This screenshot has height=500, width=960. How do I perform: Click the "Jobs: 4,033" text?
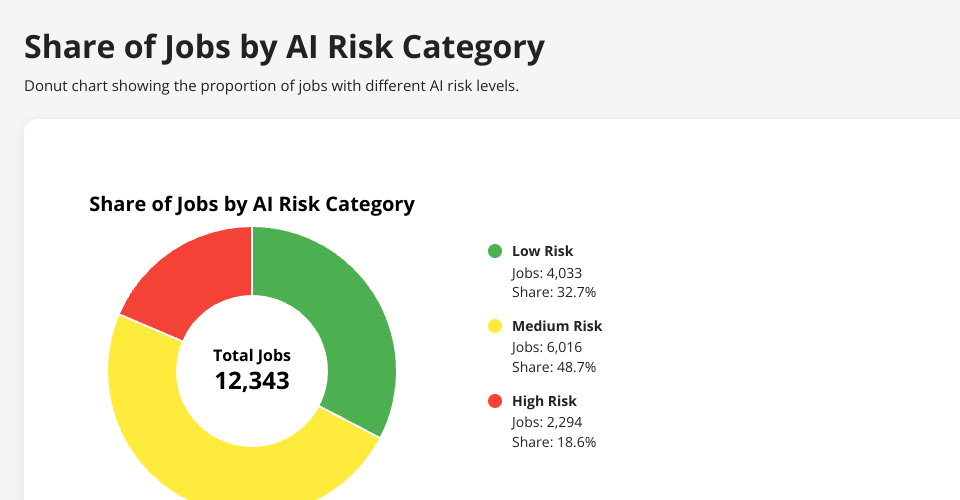pyautogui.click(x=547, y=272)
